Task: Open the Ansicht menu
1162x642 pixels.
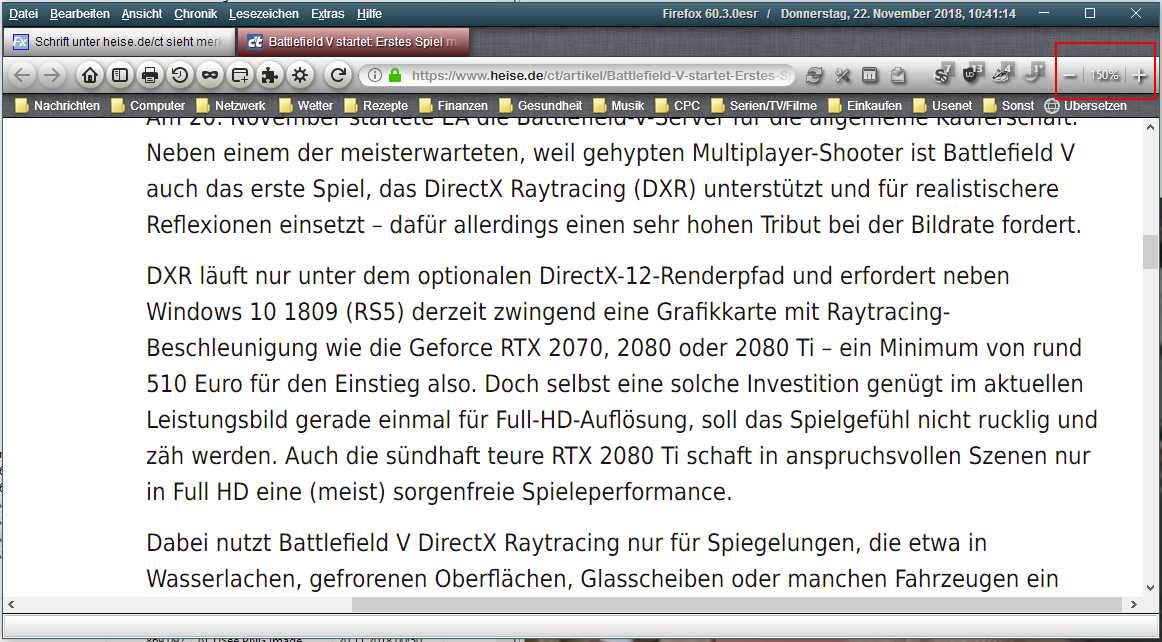Action: pos(142,14)
